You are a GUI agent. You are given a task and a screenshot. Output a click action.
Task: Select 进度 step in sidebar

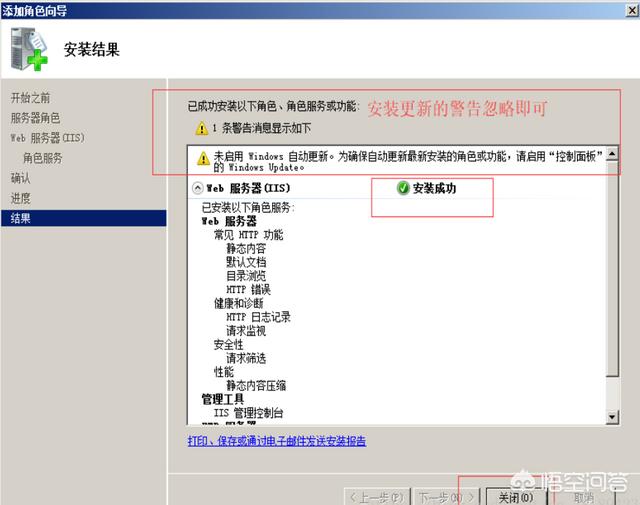(20, 198)
